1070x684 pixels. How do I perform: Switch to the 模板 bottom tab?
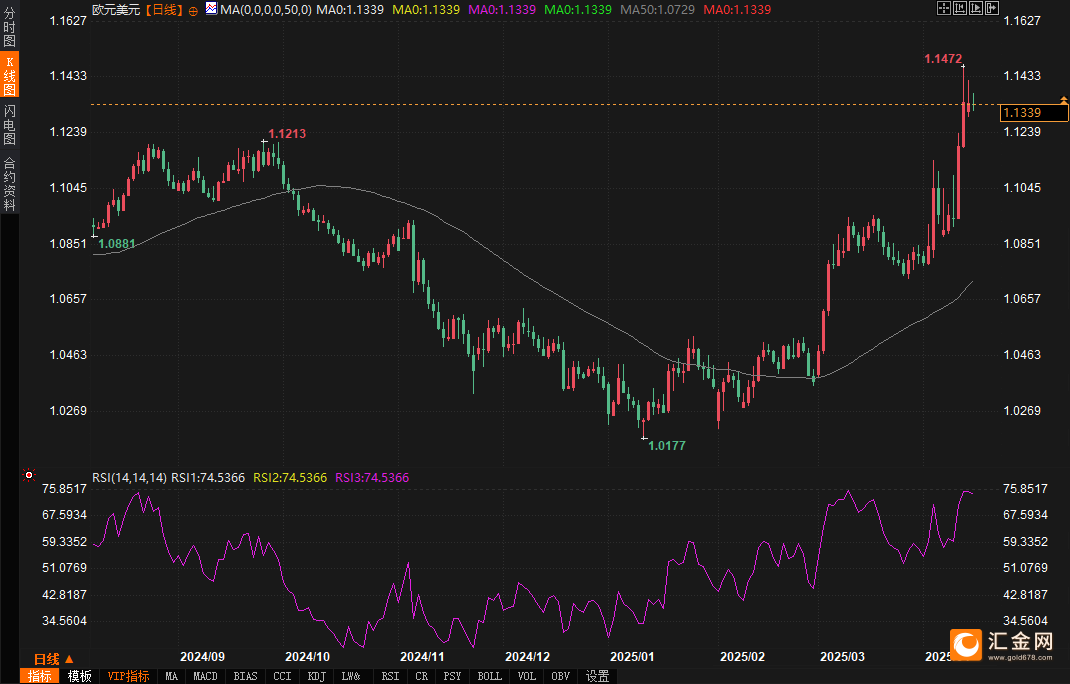80,676
